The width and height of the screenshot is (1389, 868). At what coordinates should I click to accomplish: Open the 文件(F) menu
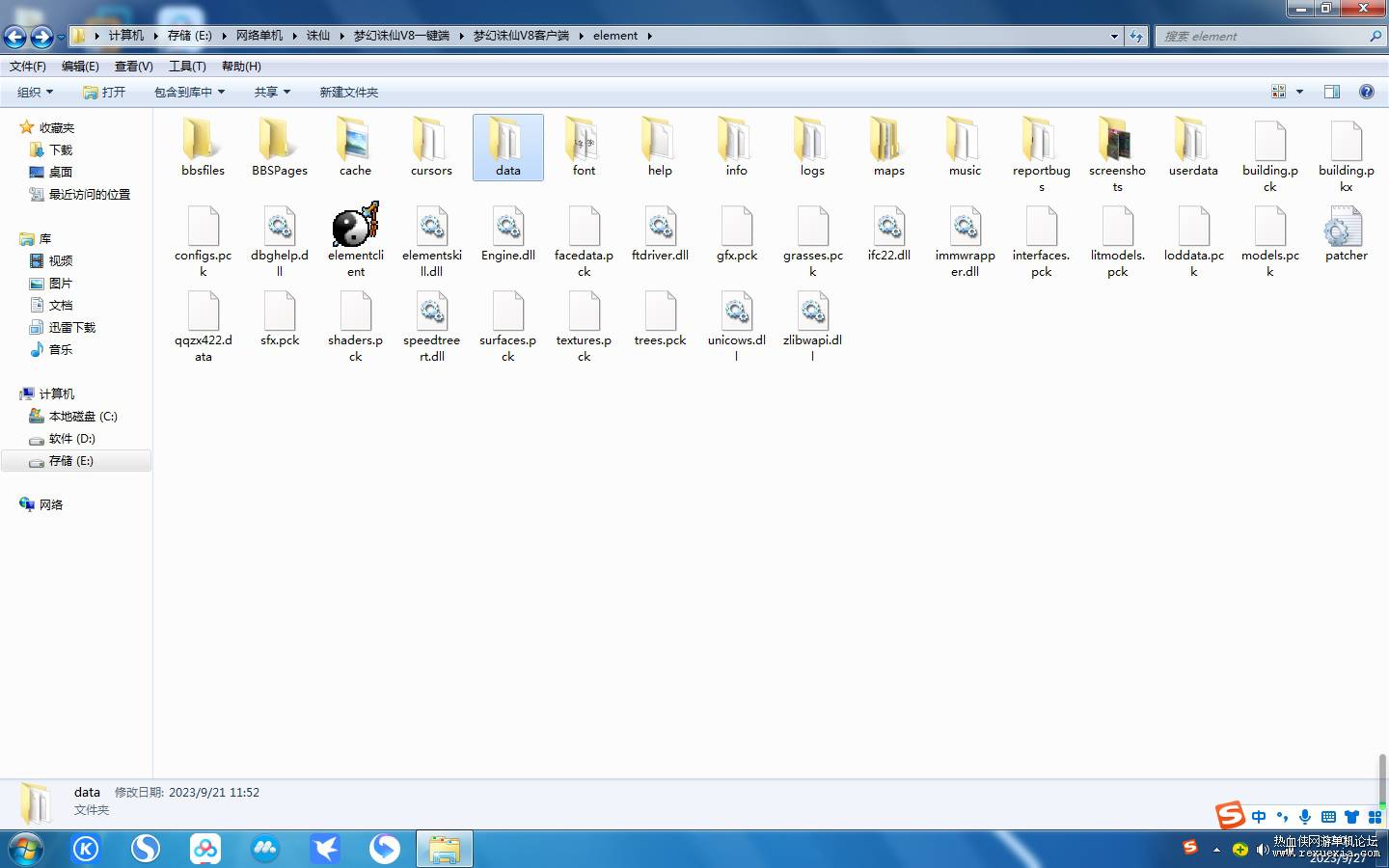28,67
